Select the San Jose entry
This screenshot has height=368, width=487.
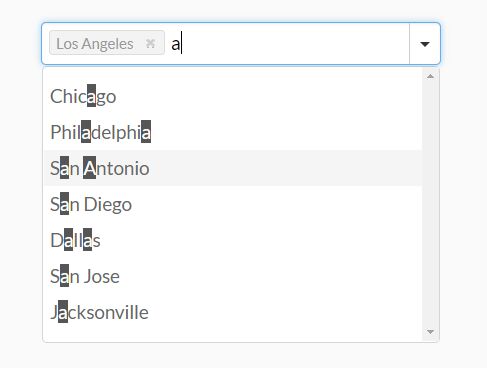pos(233,276)
